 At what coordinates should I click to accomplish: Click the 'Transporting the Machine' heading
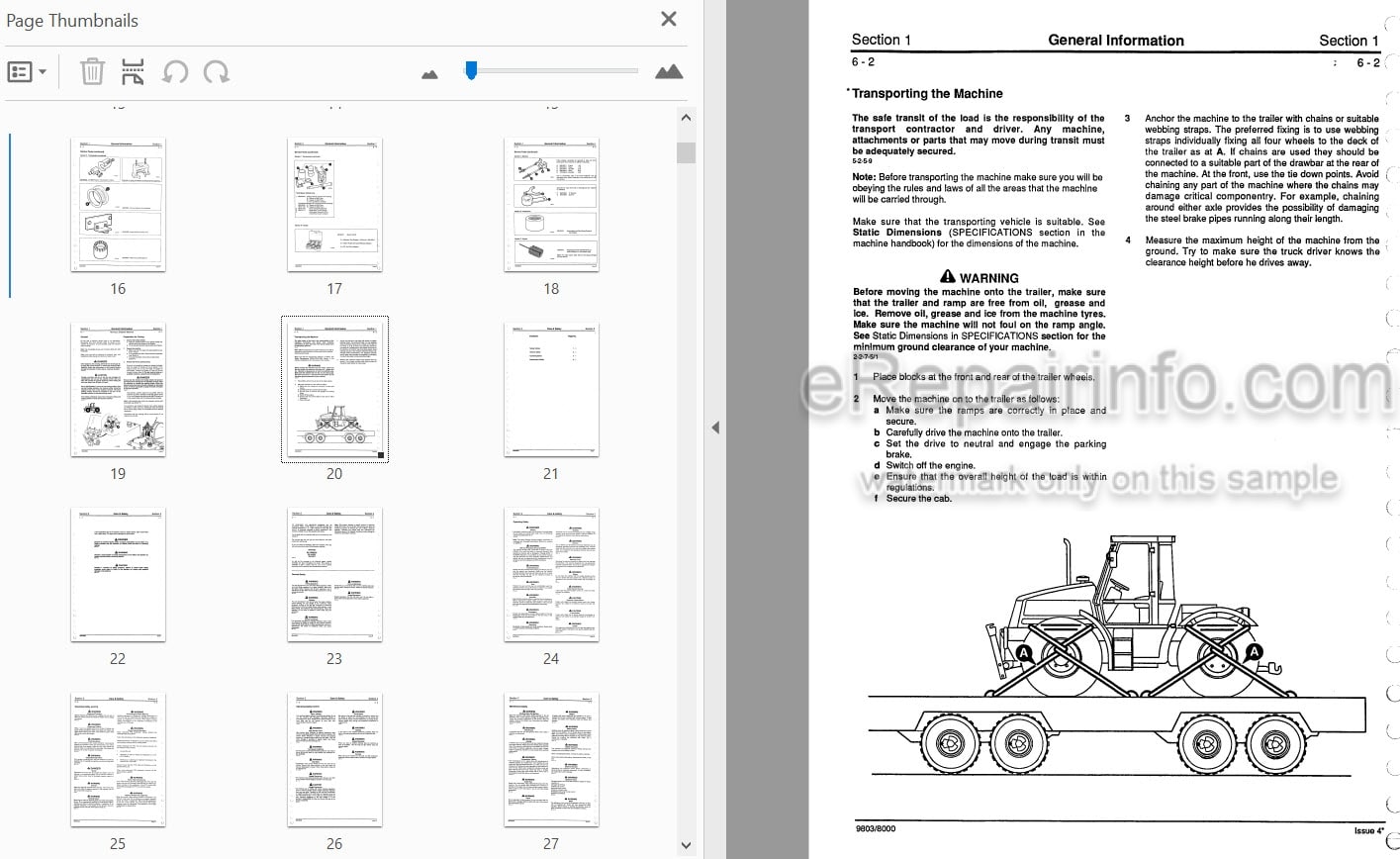click(927, 94)
